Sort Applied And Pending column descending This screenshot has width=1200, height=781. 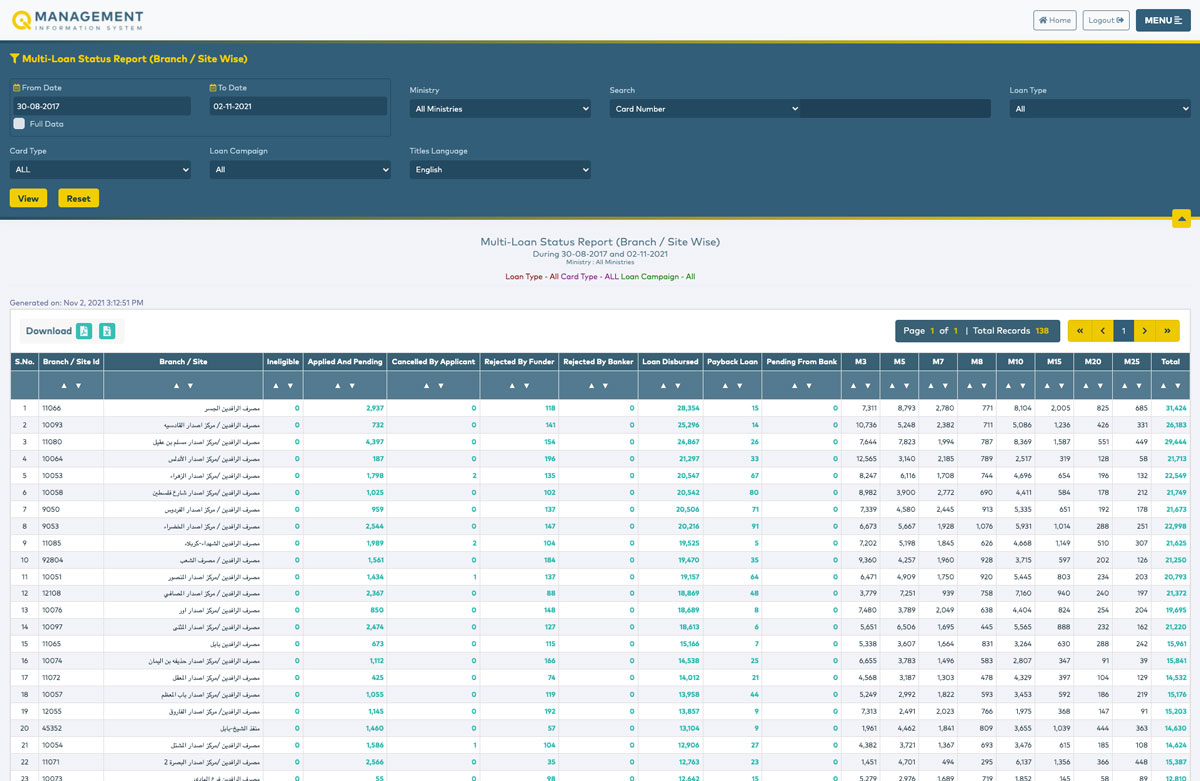(x=352, y=385)
